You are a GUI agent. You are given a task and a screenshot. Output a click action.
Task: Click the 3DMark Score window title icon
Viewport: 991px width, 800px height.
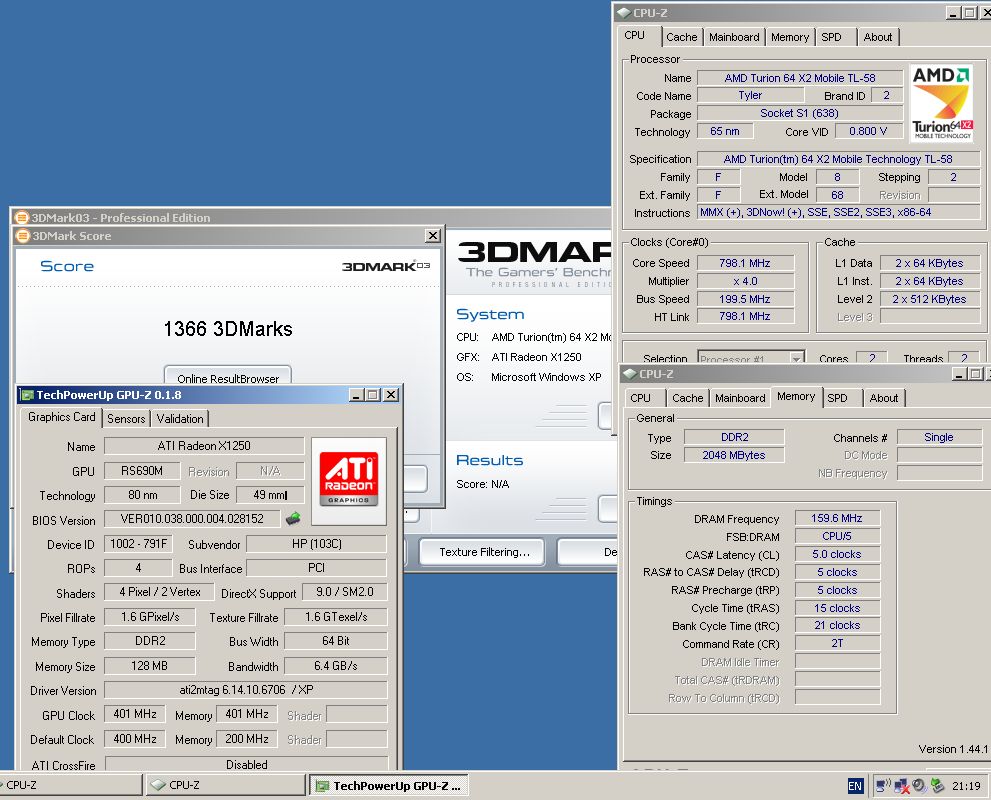coord(23,236)
